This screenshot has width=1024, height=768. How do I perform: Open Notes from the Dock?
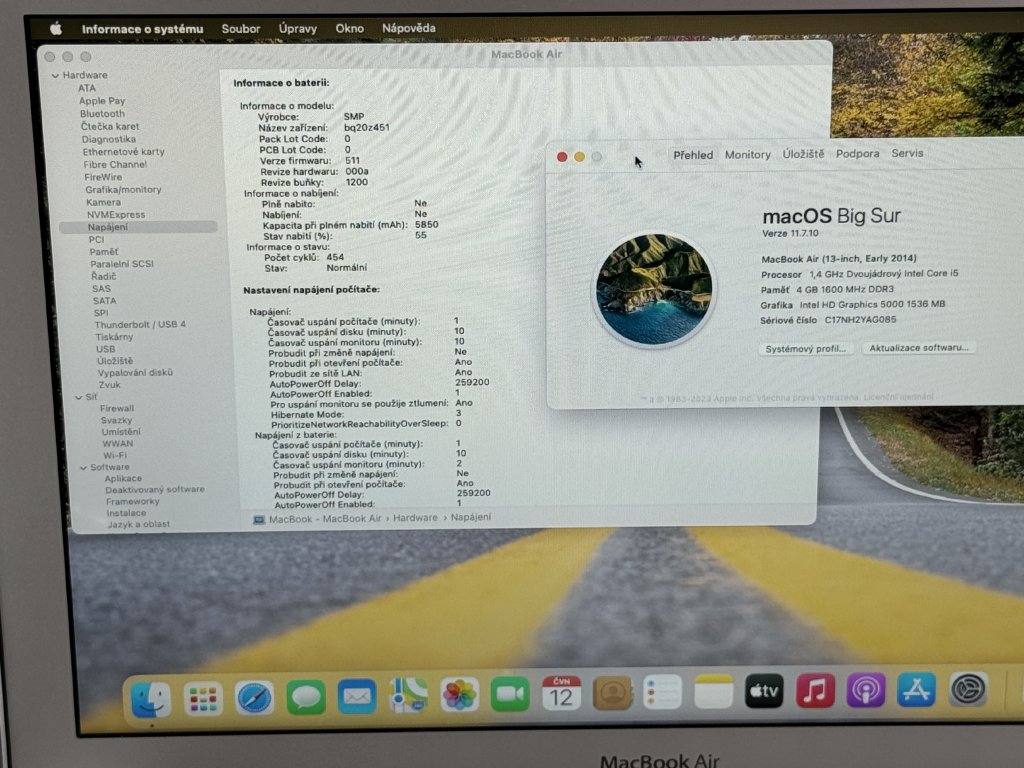pos(713,691)
